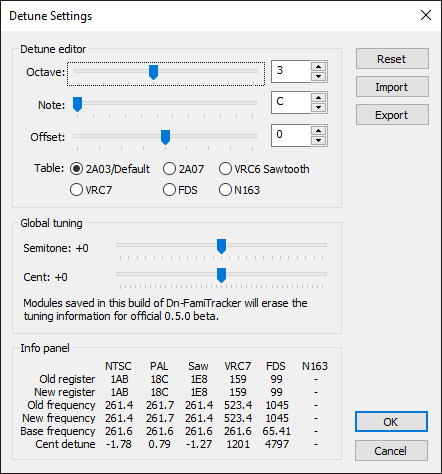
Task: Click FDS base frequency value 65.41
Action: (x=277, y=431)
